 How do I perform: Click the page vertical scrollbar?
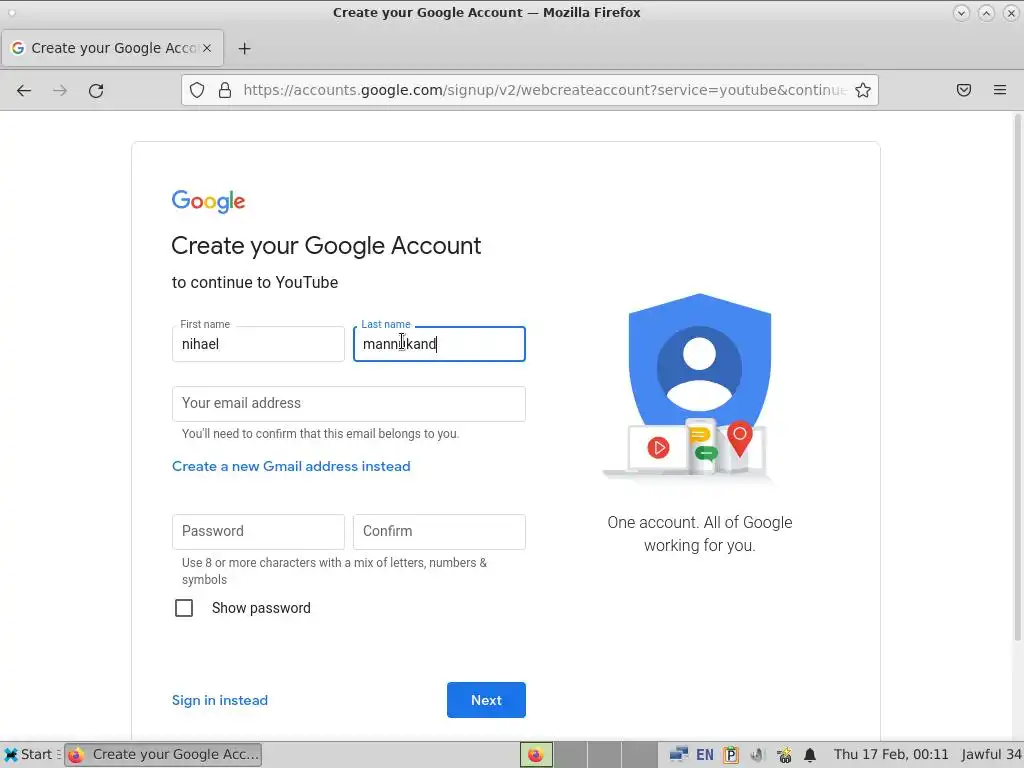[x=1017, y=377]
